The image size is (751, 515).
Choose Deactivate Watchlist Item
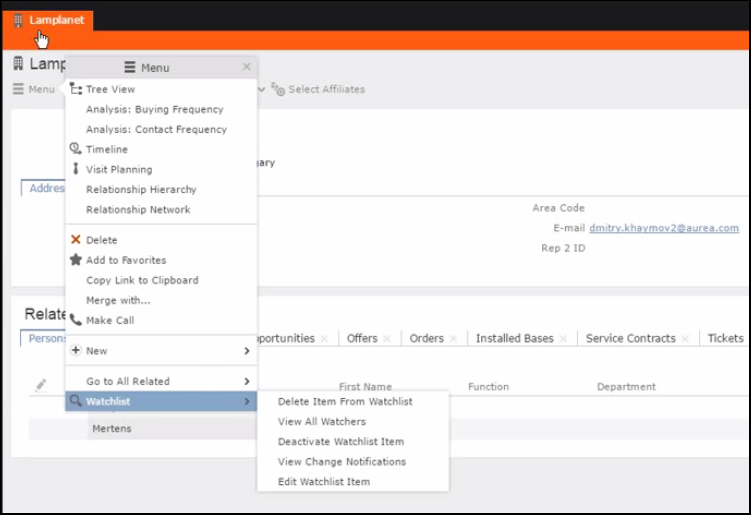pos(341,441)
